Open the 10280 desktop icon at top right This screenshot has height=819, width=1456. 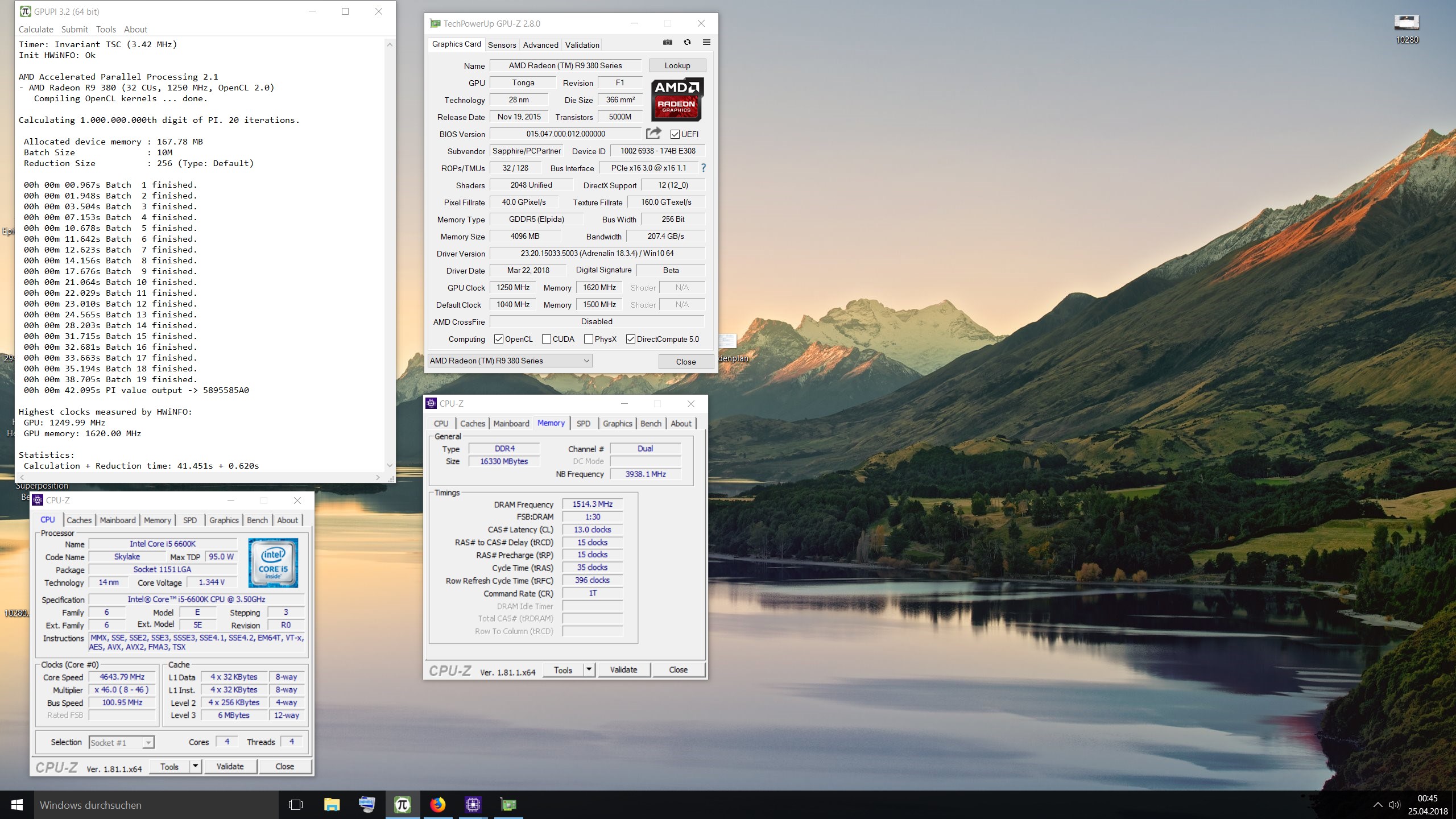click(1407, 30)
